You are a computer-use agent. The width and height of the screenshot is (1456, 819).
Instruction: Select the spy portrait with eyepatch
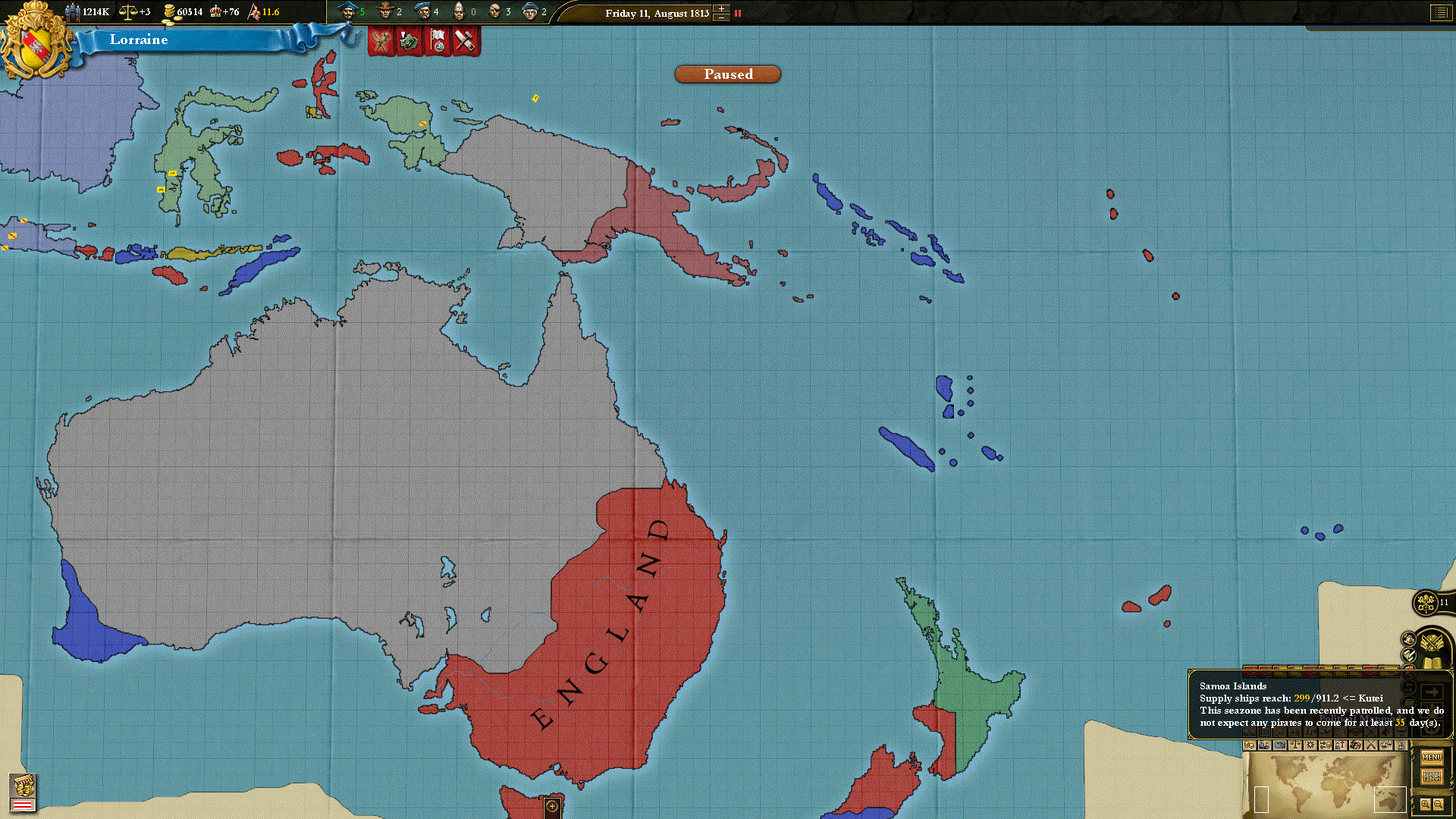coord(494,11)
